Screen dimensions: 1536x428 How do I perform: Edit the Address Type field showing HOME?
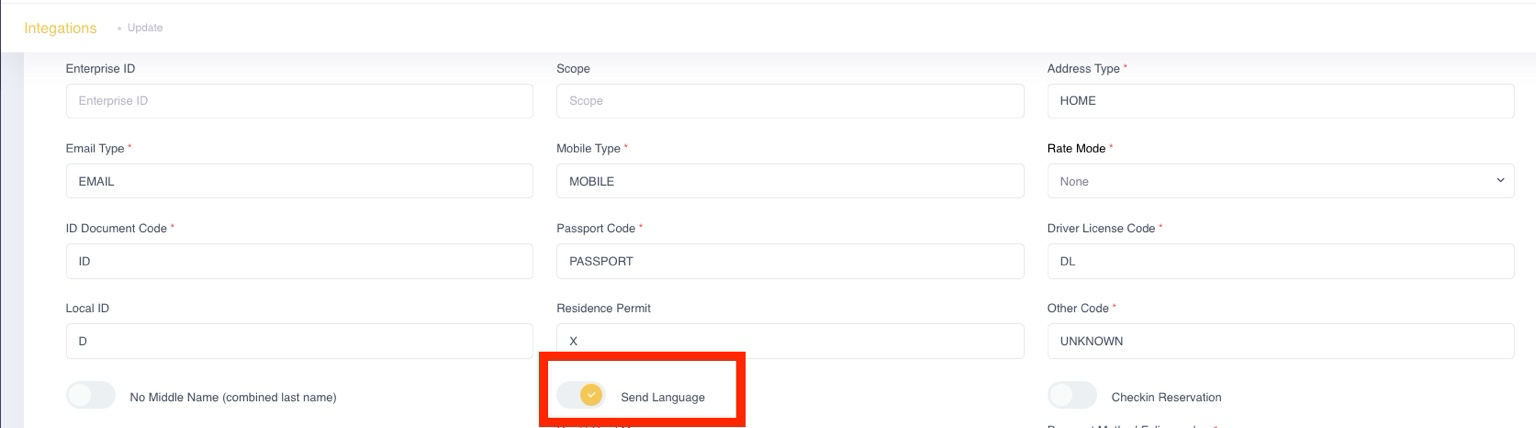1280,101
